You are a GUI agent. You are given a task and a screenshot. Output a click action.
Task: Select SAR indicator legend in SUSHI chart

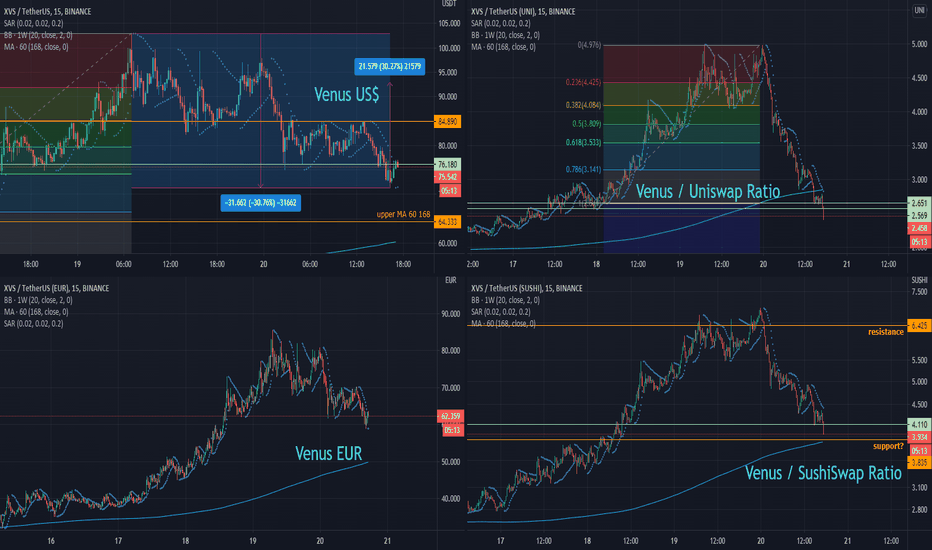pyautogui.click(x=500, y=312)
